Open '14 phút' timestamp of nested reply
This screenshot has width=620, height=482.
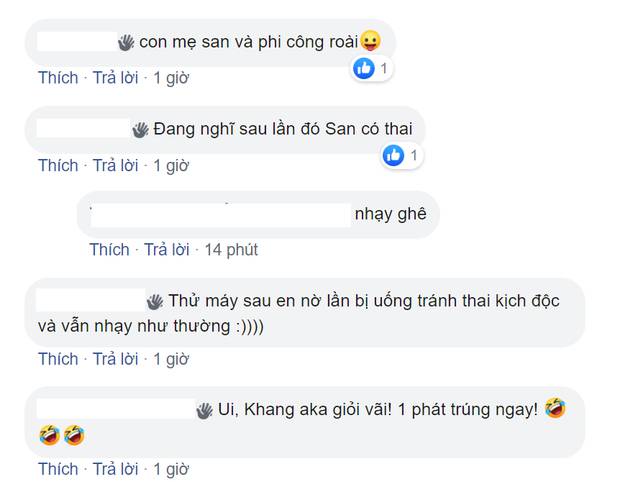pos(231,249)
